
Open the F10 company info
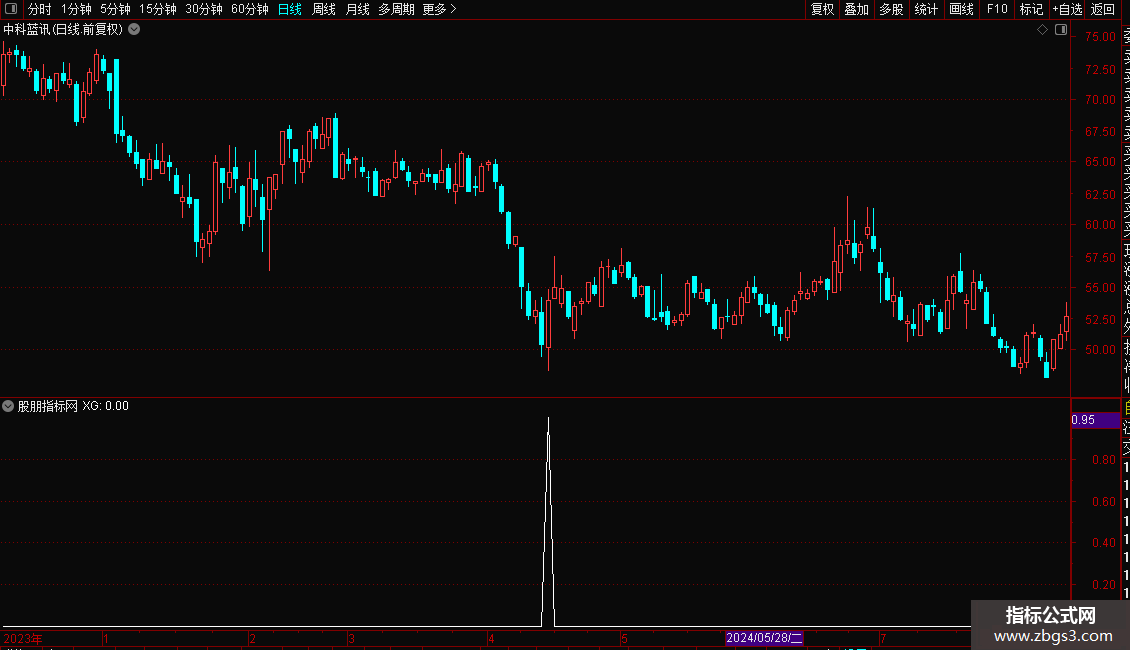[x=997, y=9]
